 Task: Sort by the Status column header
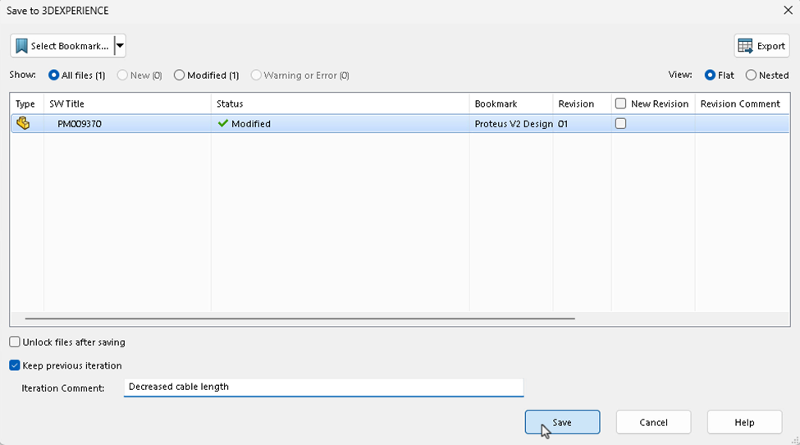[x=340, y=104]
